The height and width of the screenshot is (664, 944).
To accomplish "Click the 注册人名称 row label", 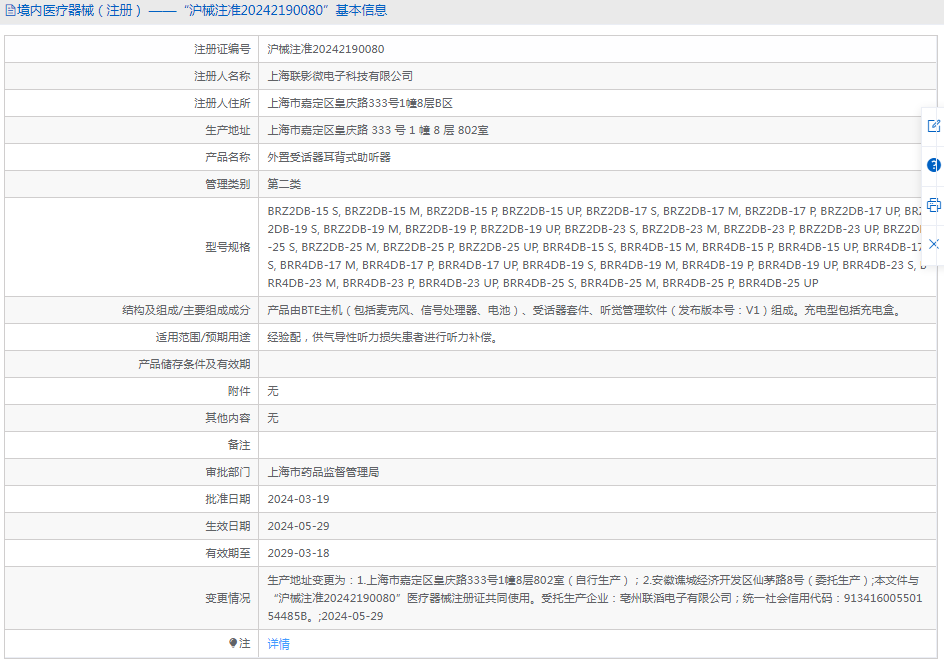I will coord(222,76).
